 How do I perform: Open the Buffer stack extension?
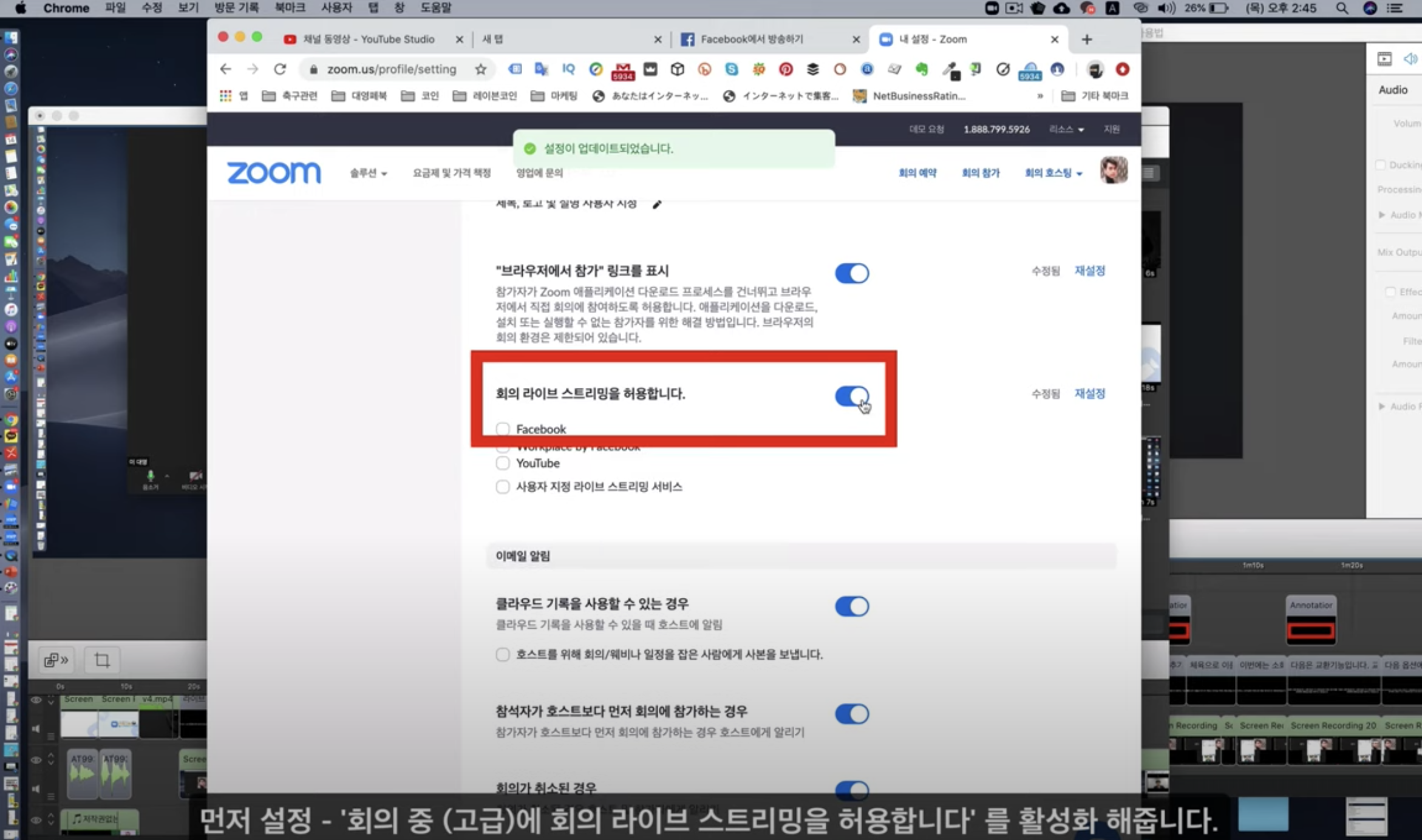pyautogui.click(x=812, y=69)
